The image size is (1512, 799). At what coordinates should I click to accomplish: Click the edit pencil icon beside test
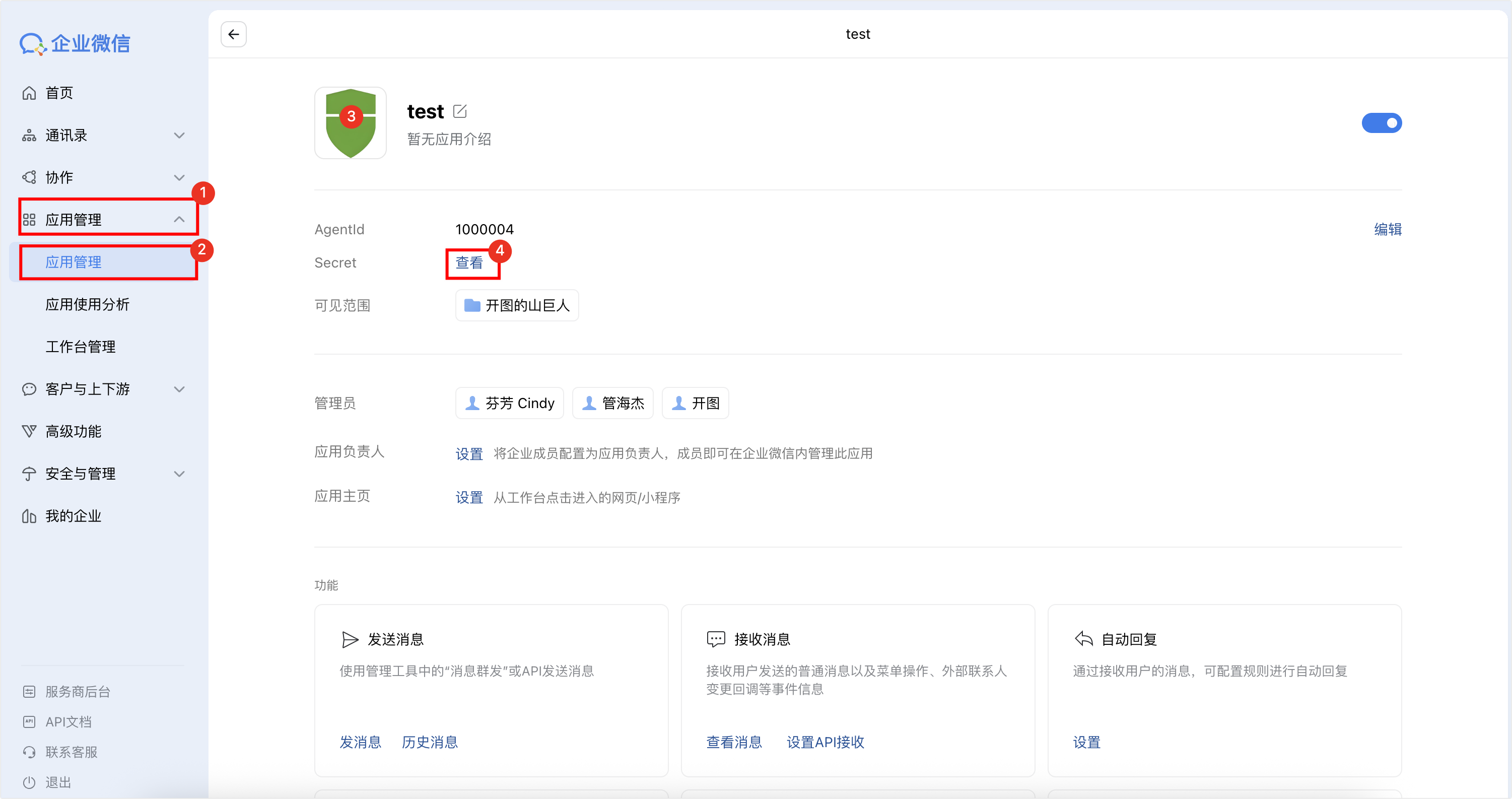pos(460,111)
